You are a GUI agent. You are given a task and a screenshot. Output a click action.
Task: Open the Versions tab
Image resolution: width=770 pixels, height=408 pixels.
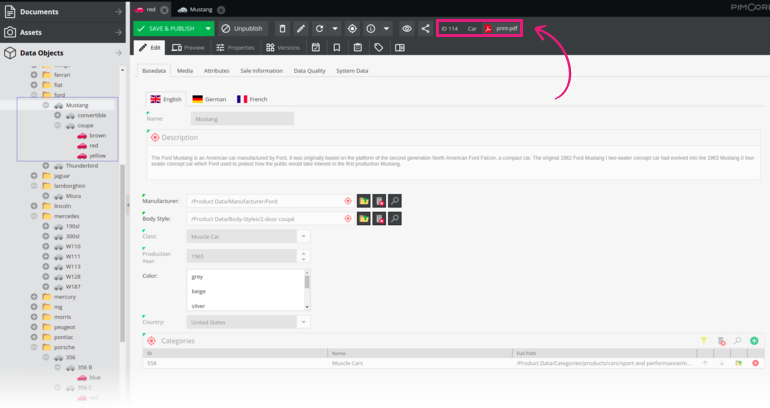tap(283, 48)
